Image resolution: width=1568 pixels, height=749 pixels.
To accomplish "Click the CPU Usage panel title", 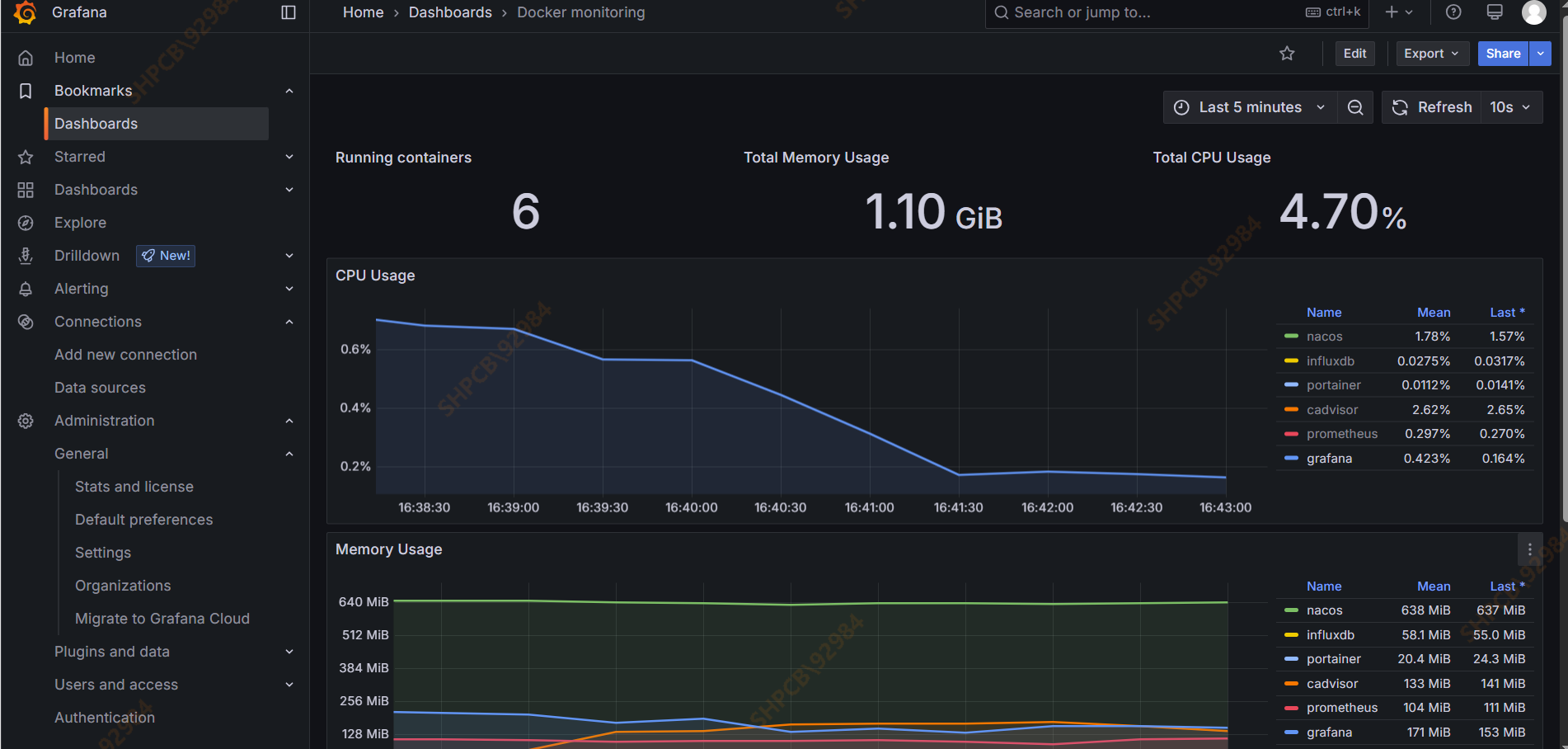I will pos(375,276).
